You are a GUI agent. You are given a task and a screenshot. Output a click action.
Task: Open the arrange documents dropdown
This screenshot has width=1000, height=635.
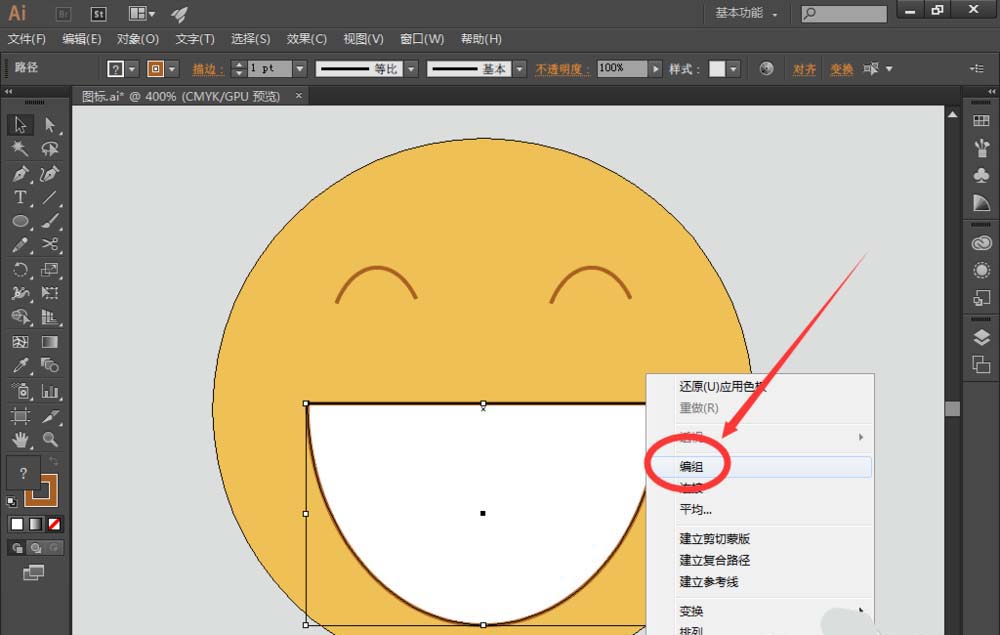[x=142, y=13]
